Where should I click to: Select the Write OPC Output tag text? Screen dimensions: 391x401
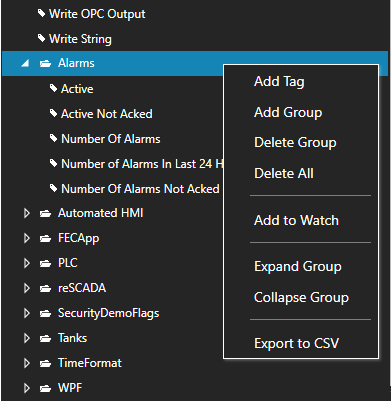(97, 14)
